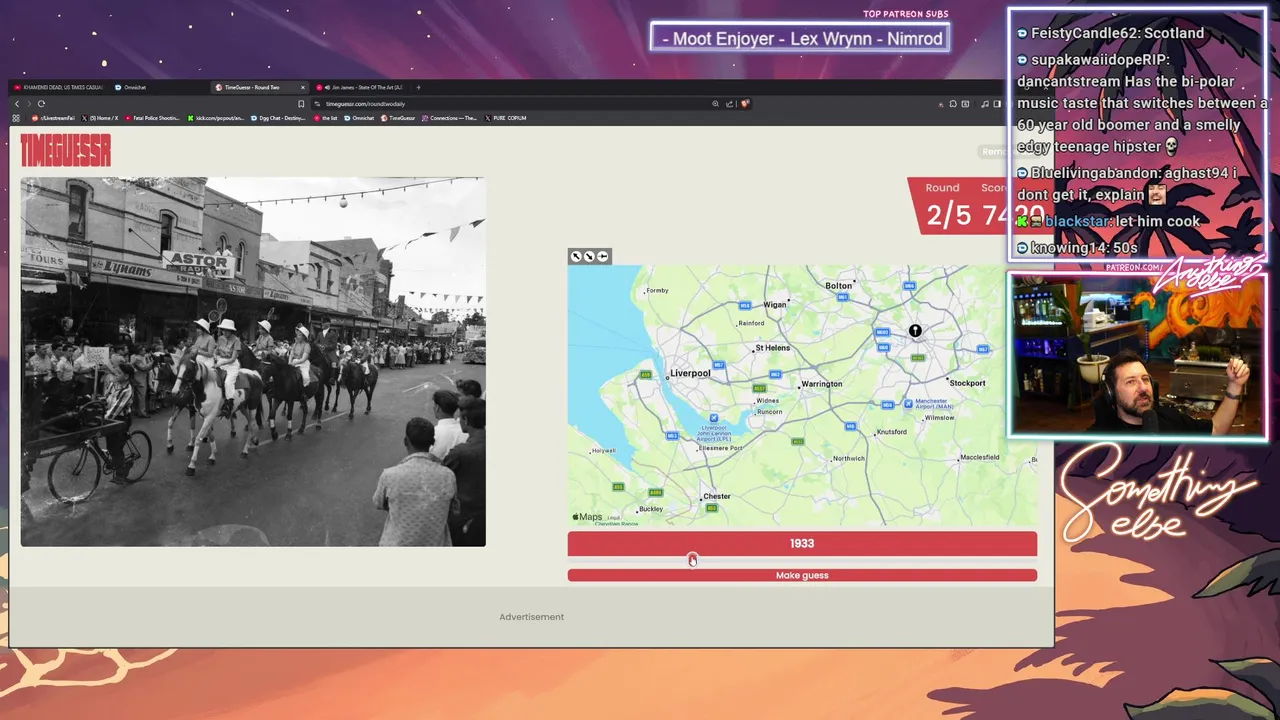
Task: Open Omnichat bookmark in bookmarks bar
Action: [x=360, y=118]
